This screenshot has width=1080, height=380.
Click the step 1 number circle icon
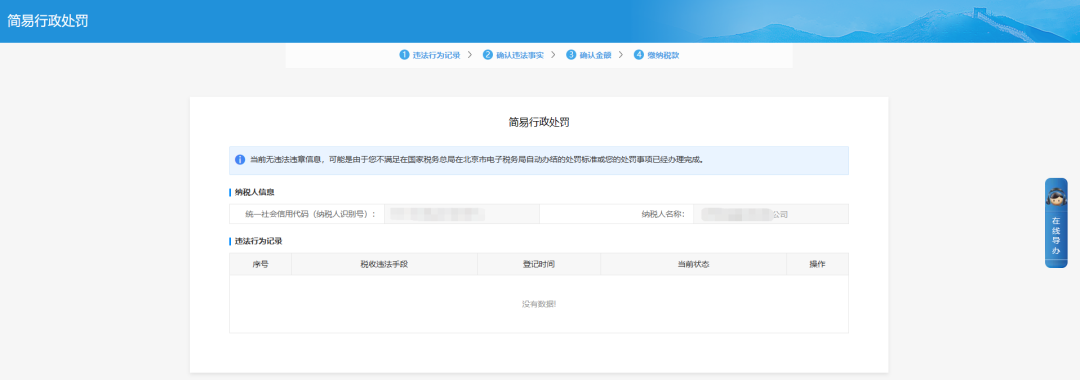click(x=404, y=55)
